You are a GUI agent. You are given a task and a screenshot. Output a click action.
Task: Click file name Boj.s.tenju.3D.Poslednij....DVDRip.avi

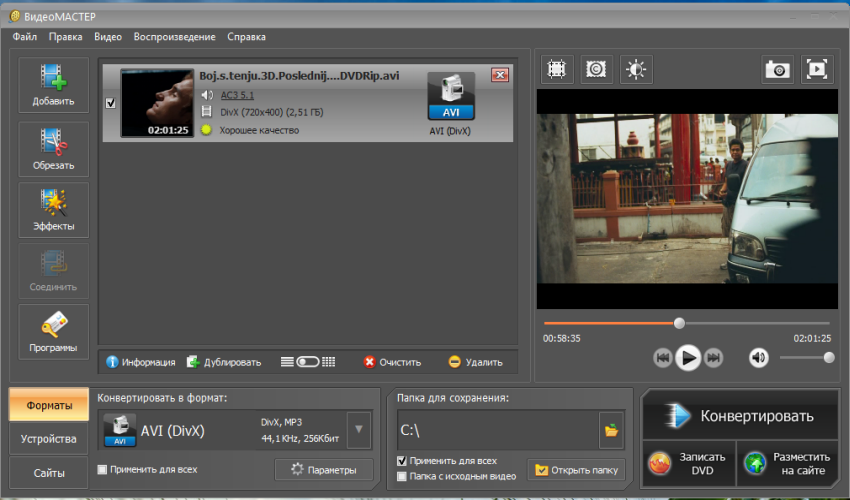299,76
